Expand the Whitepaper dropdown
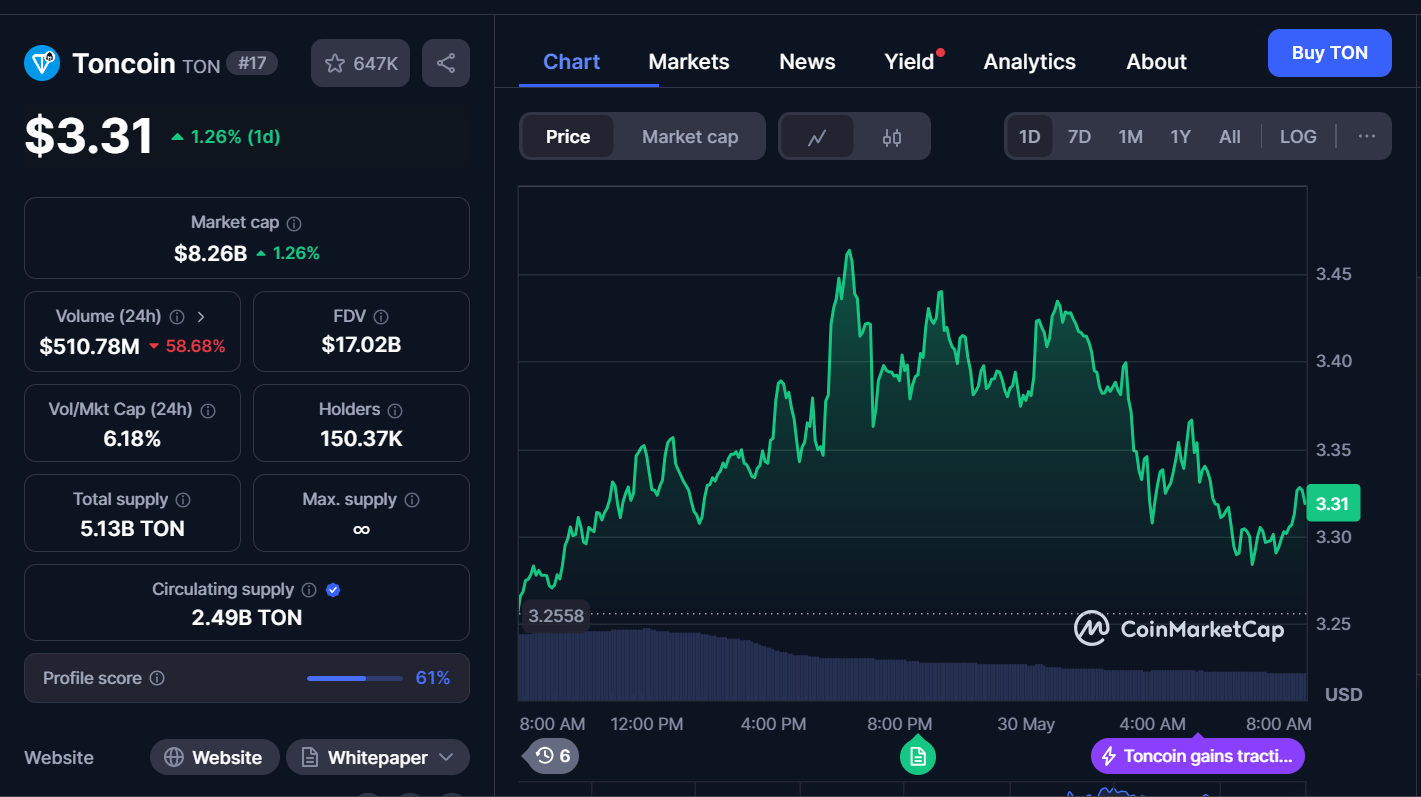The image size is (1421, 797). 378,757
